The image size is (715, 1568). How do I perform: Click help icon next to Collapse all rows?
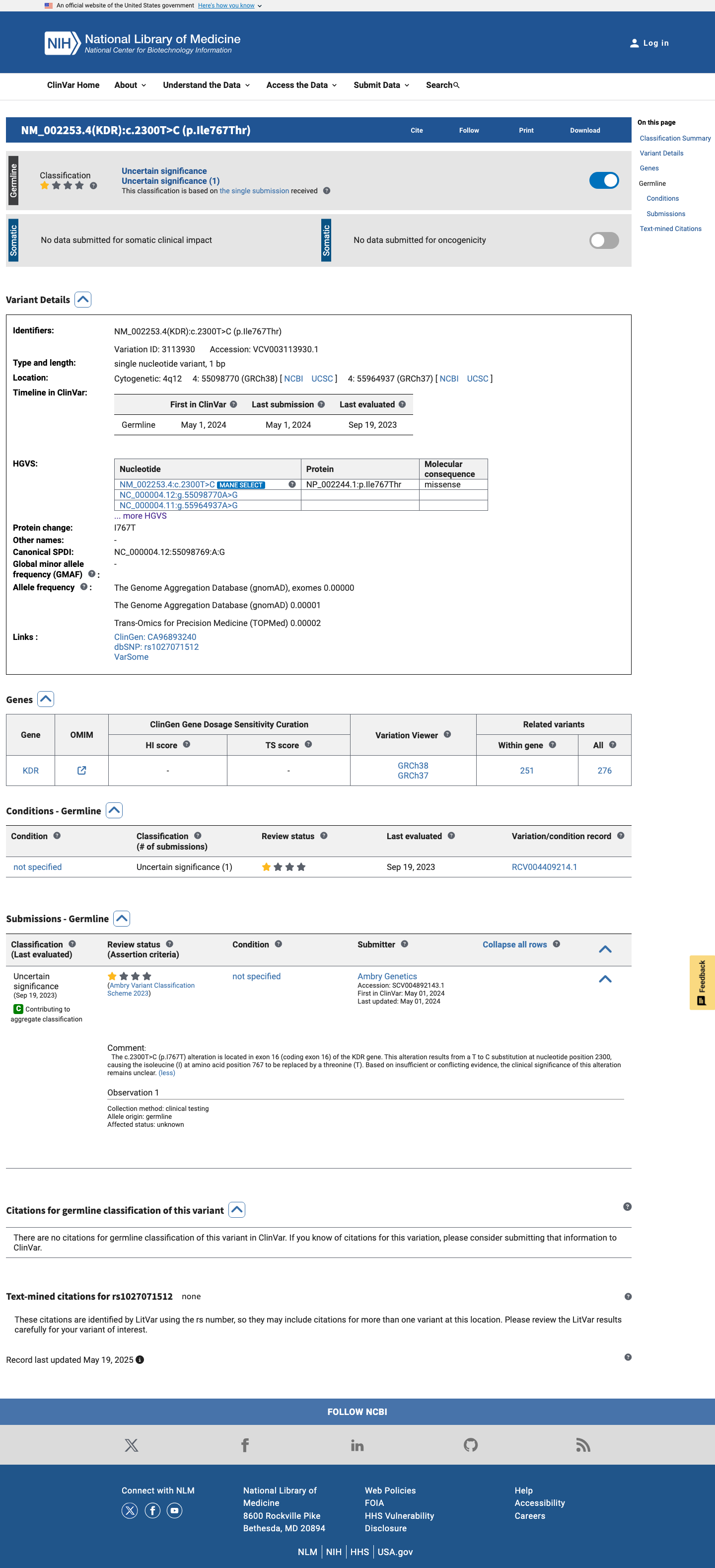pyautogui.click(x=556, y=943)
